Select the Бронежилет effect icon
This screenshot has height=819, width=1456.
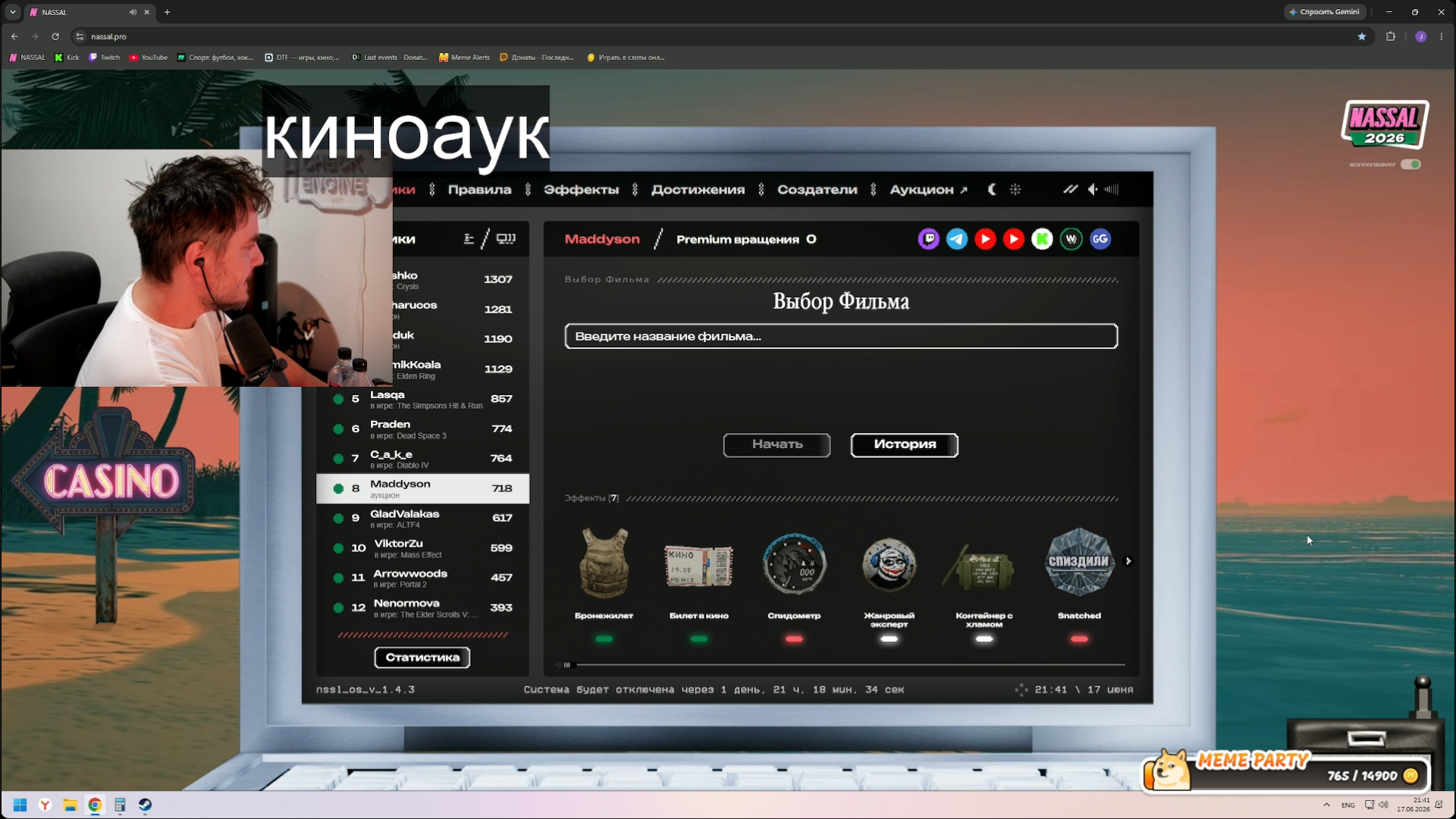coord(604,563)
